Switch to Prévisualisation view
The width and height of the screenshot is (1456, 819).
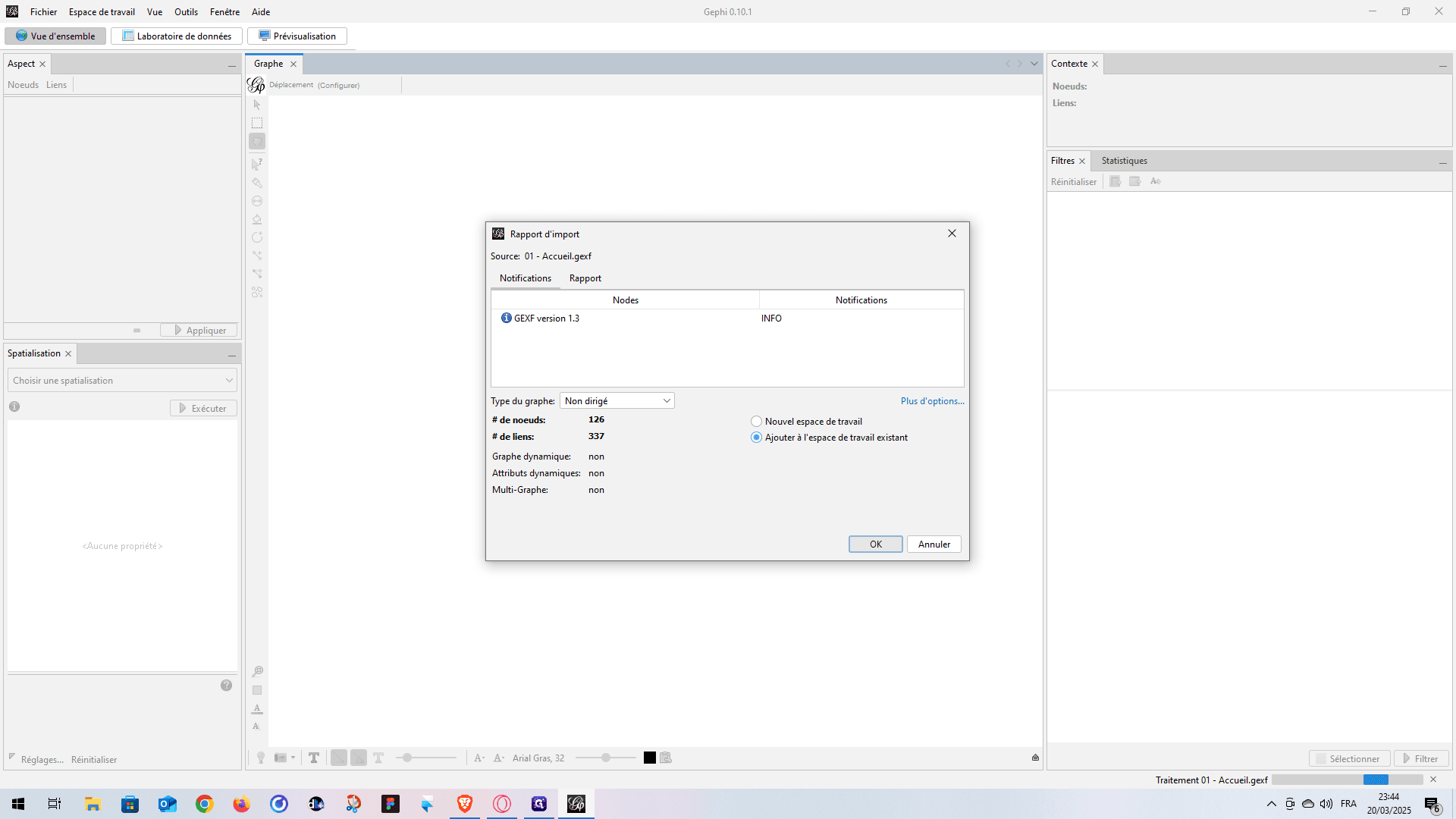pos(297,36)
